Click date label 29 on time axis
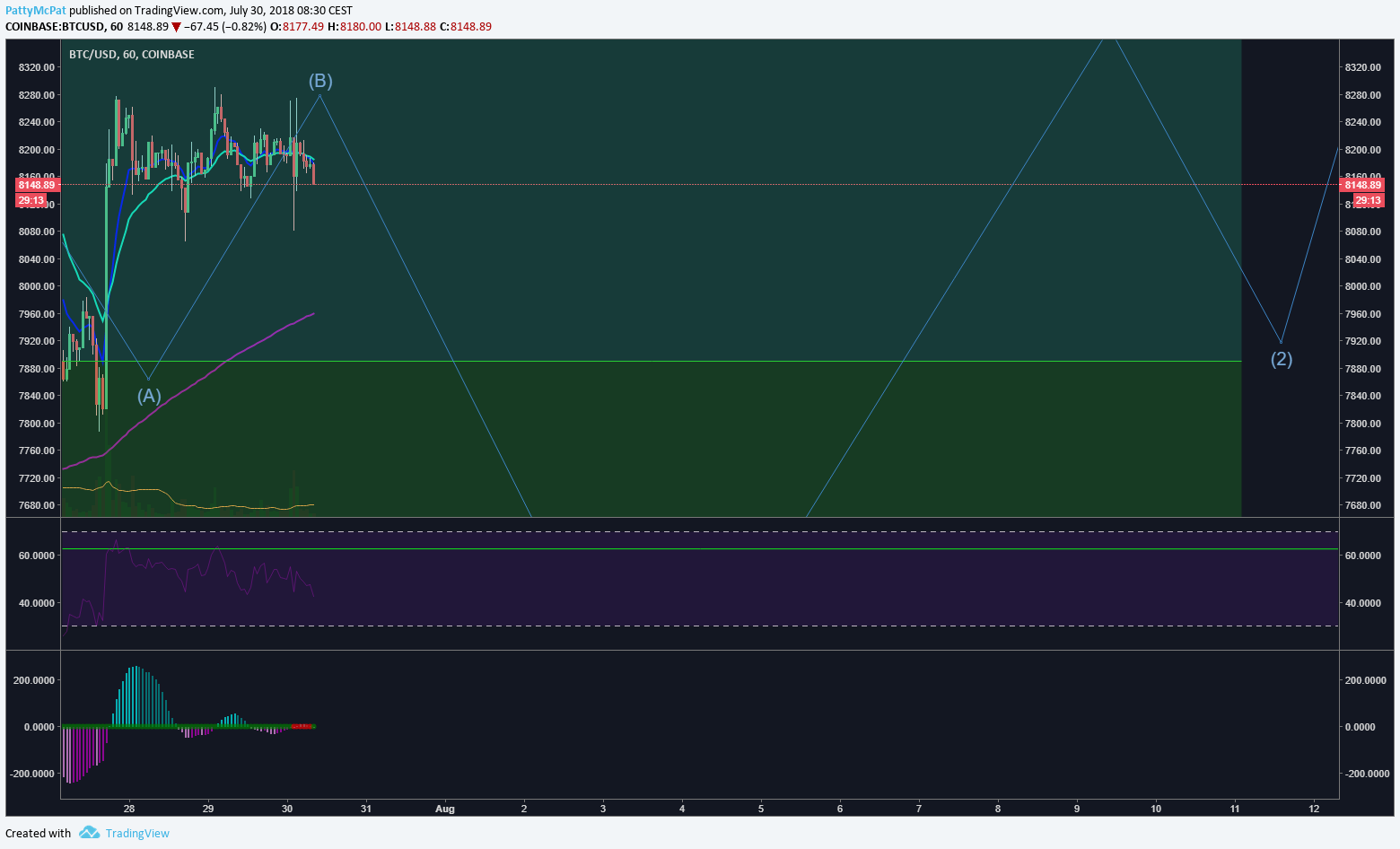This screenshot has height=849, width=1400. (x=208, y=809)
